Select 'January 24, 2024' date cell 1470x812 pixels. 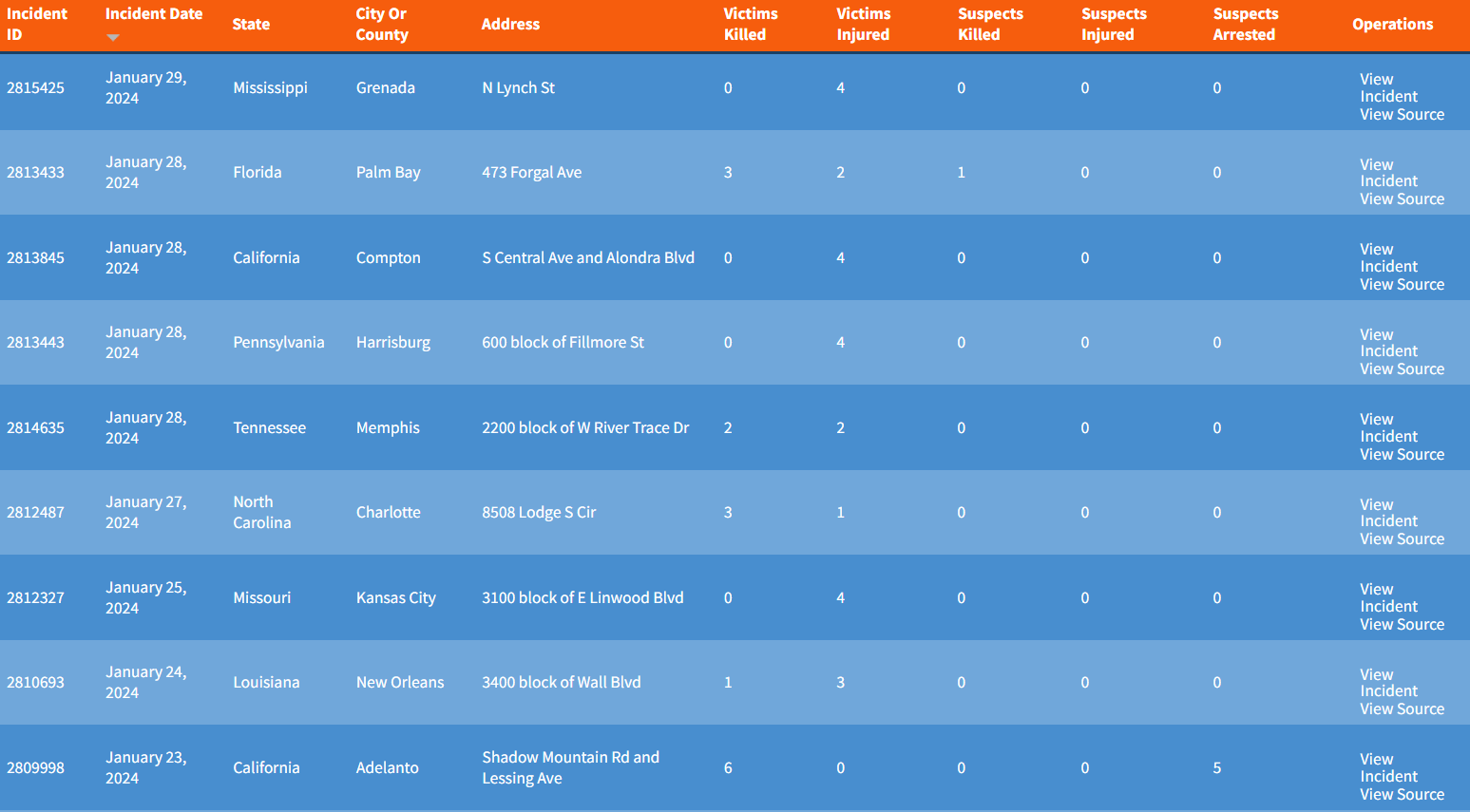146,683
